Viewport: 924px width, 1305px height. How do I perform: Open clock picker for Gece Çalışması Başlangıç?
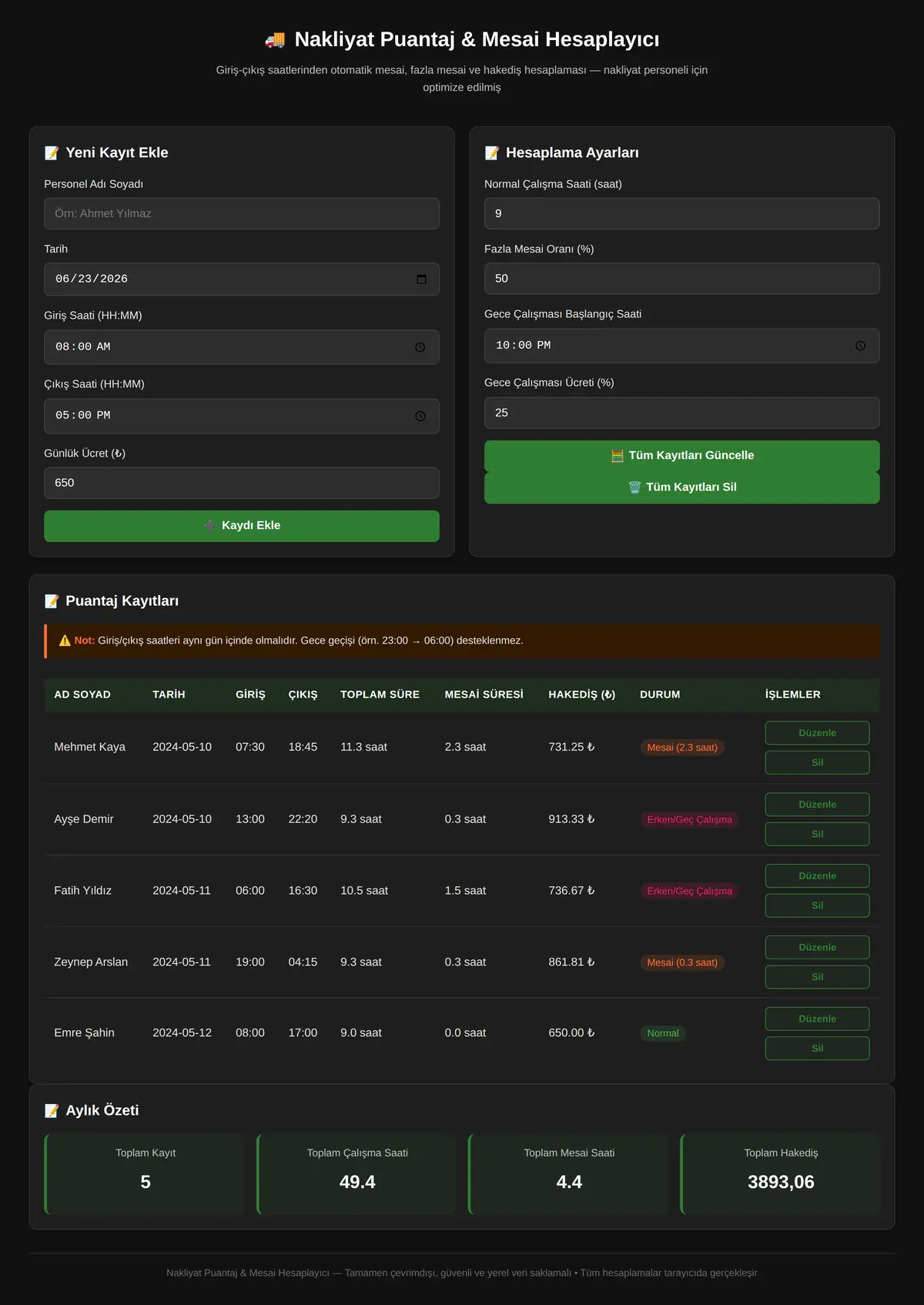coord(861,346)
